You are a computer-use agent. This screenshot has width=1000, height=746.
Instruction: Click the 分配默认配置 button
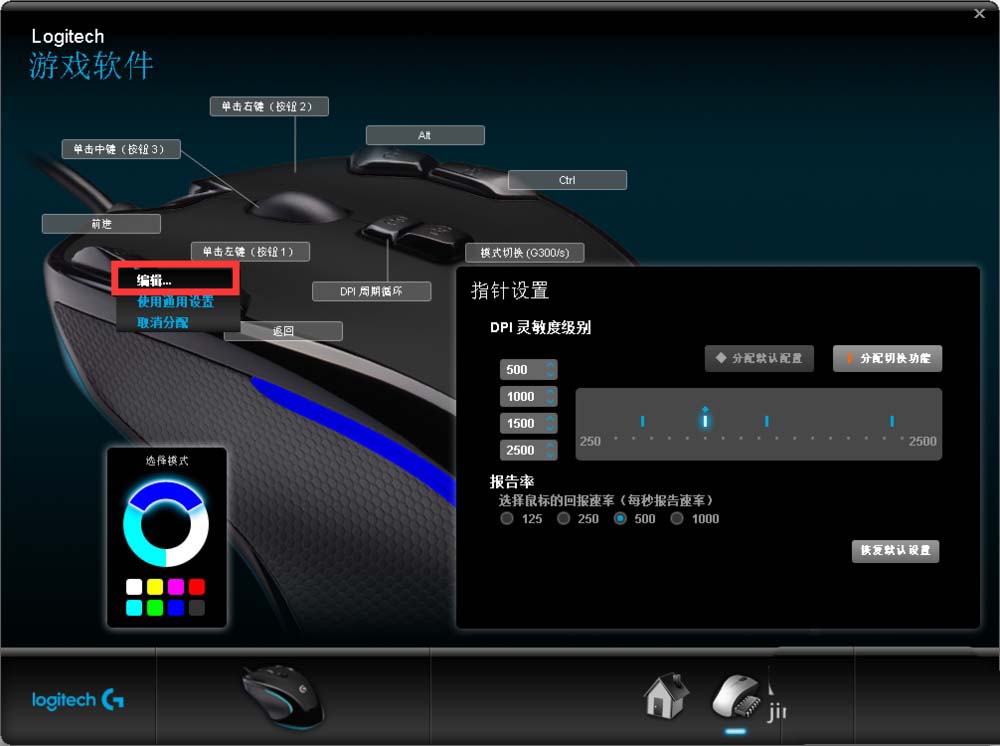759,358
